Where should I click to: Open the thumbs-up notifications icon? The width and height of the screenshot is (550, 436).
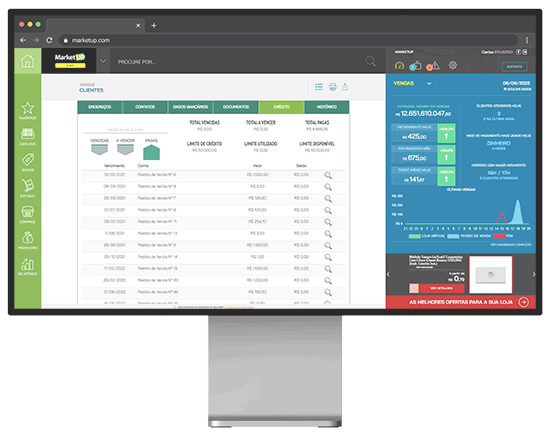pos(416,66)
